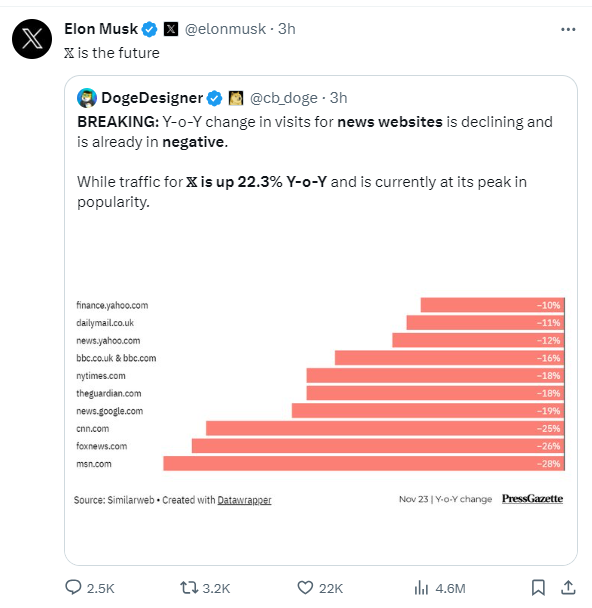Click Elon Musk's blue verified badge
This screenshot has width=592, height=608.
(149, 29)
